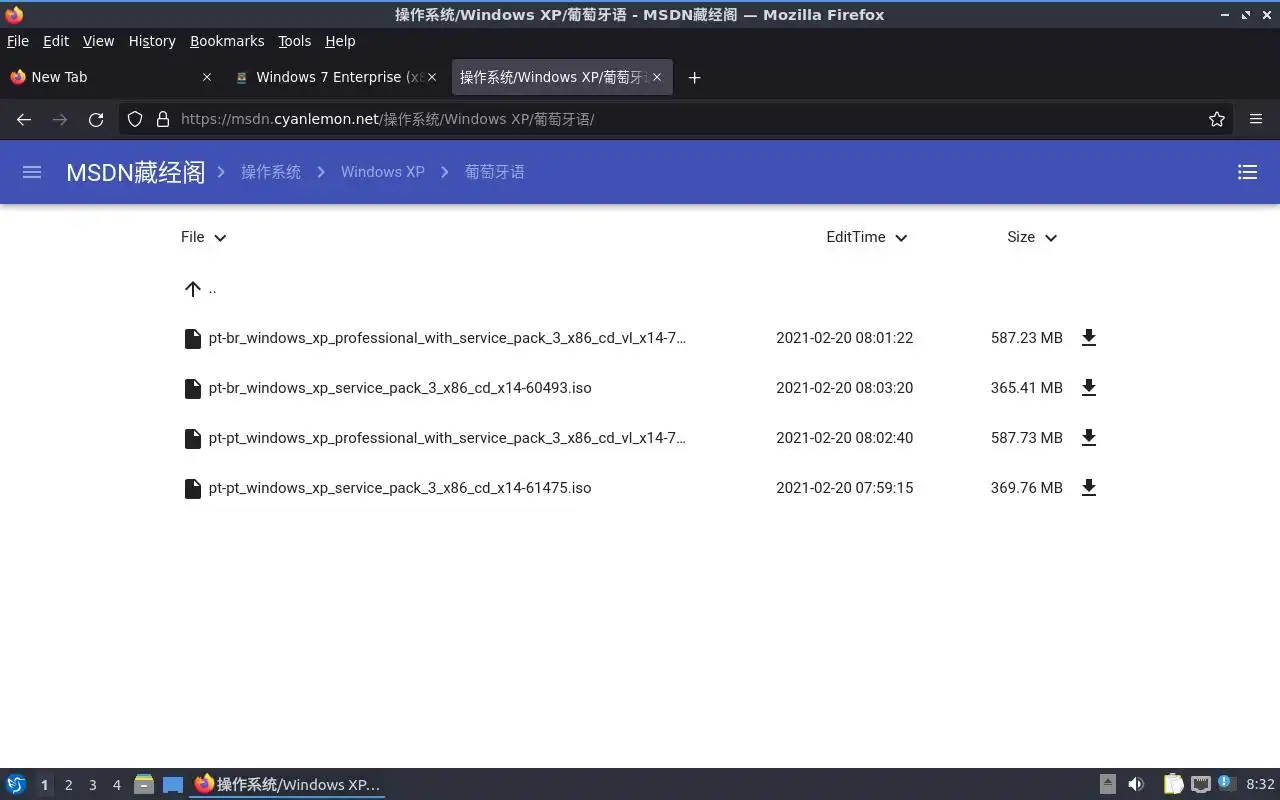Click size value 365.41 MB

pyautogui.click(x=1027, y=388)
